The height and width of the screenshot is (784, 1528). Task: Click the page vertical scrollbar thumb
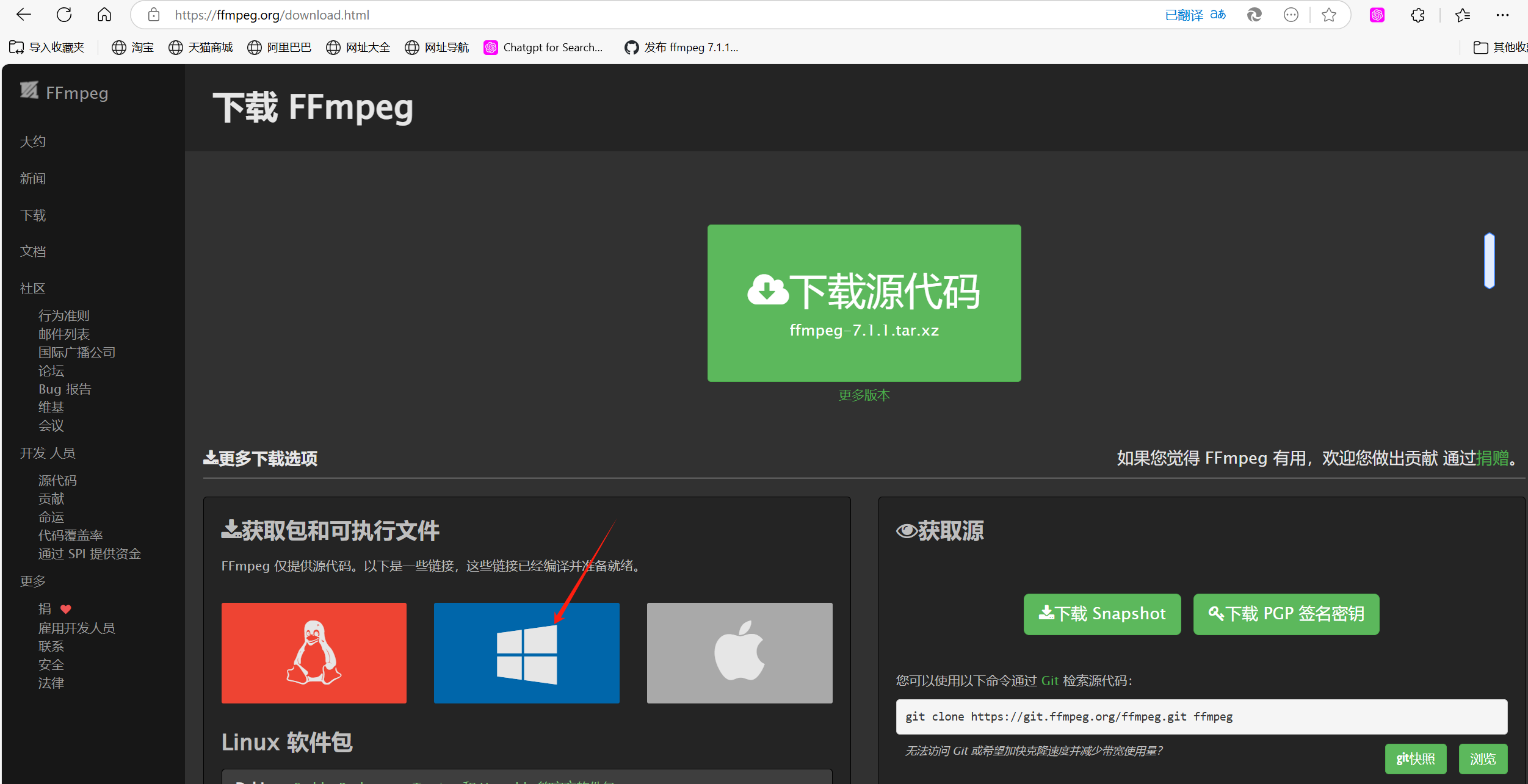1489,261
